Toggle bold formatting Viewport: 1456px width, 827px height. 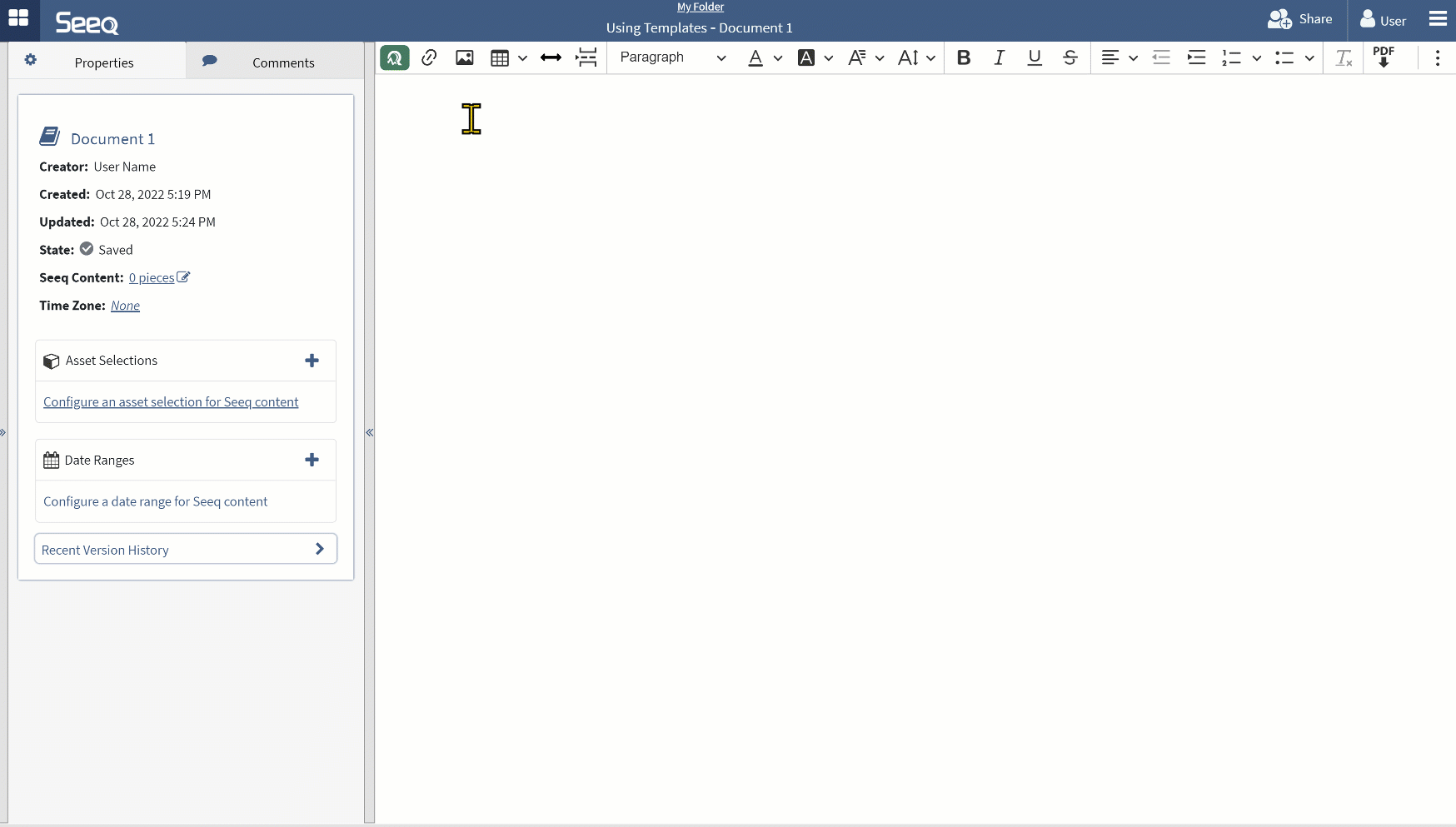tap(964, 57)
